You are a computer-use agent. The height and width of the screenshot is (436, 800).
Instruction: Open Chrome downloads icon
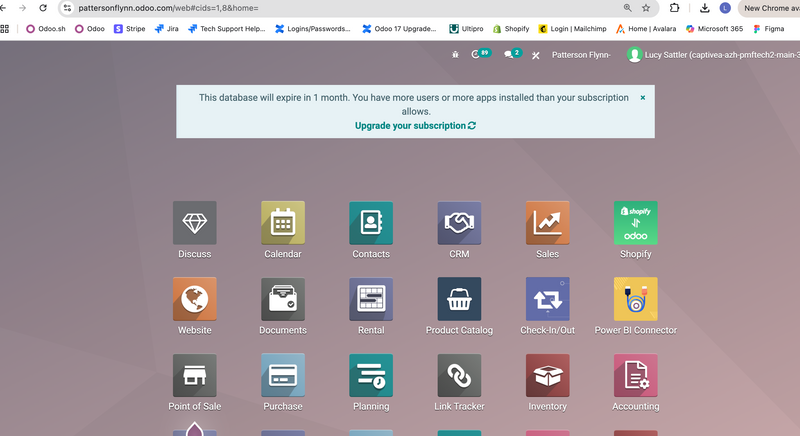pyautogui.click(x=705, y=8)
